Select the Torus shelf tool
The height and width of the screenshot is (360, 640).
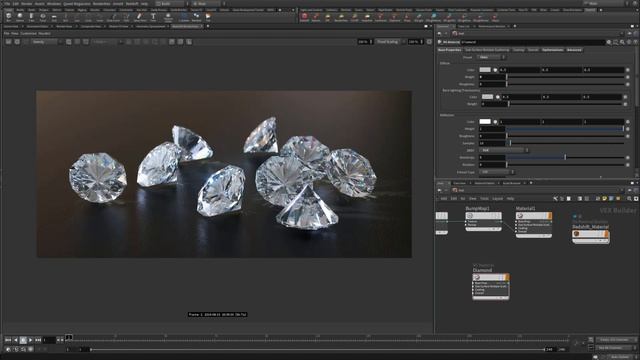pyautogui.click(x=42, y=17)
